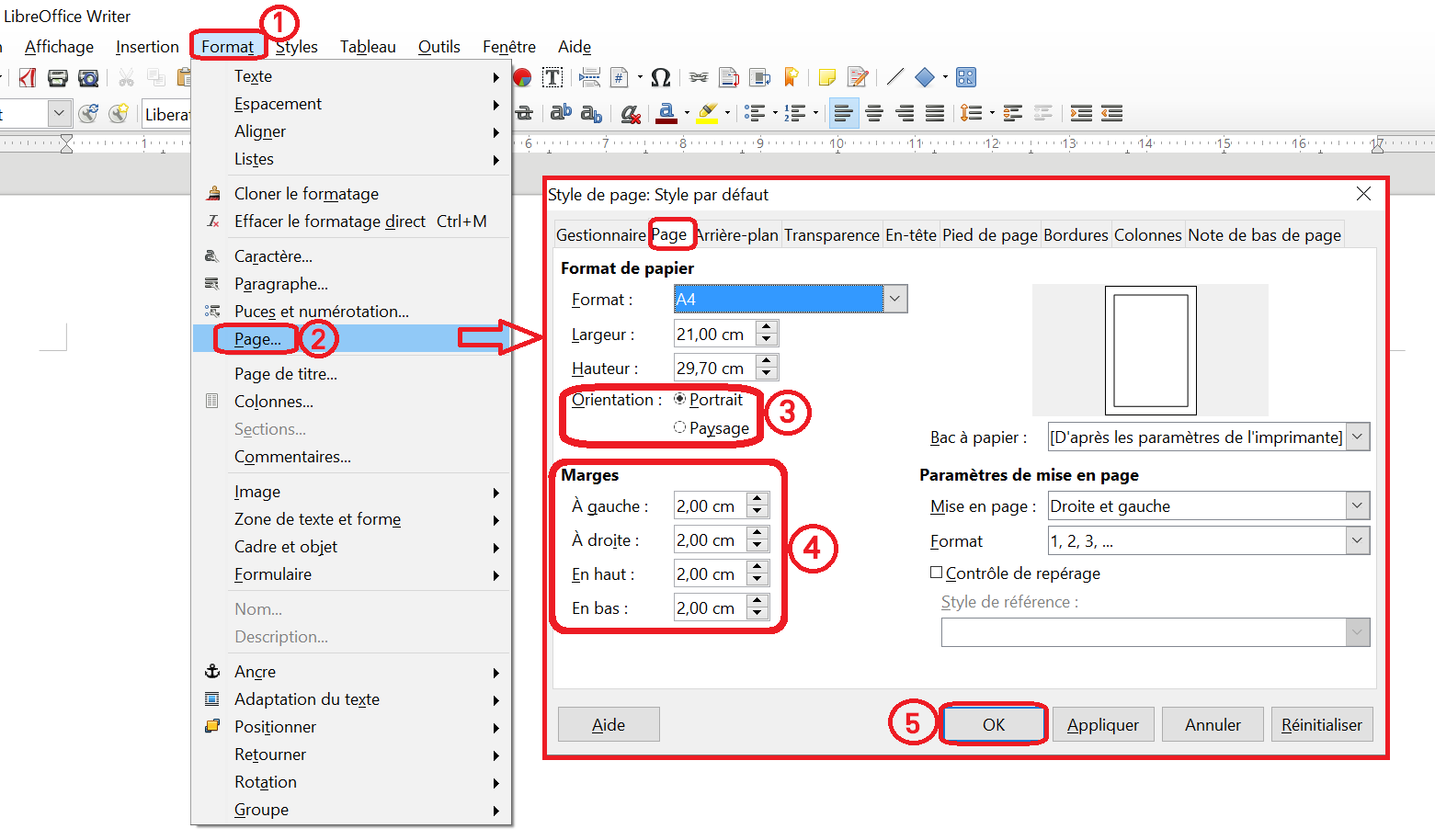Insert a chart using pie icon
The image size is (1435, 840).
coord(522,77)
